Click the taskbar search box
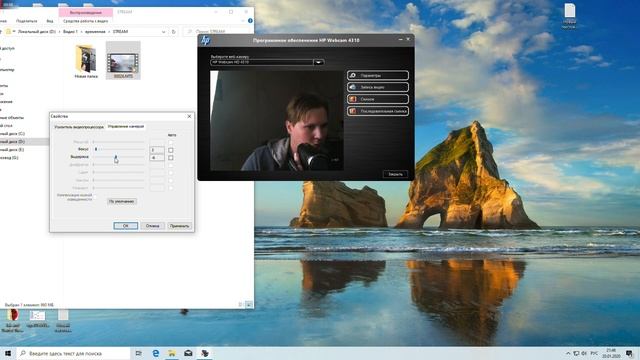640x360 pixels. click(73, 353)
